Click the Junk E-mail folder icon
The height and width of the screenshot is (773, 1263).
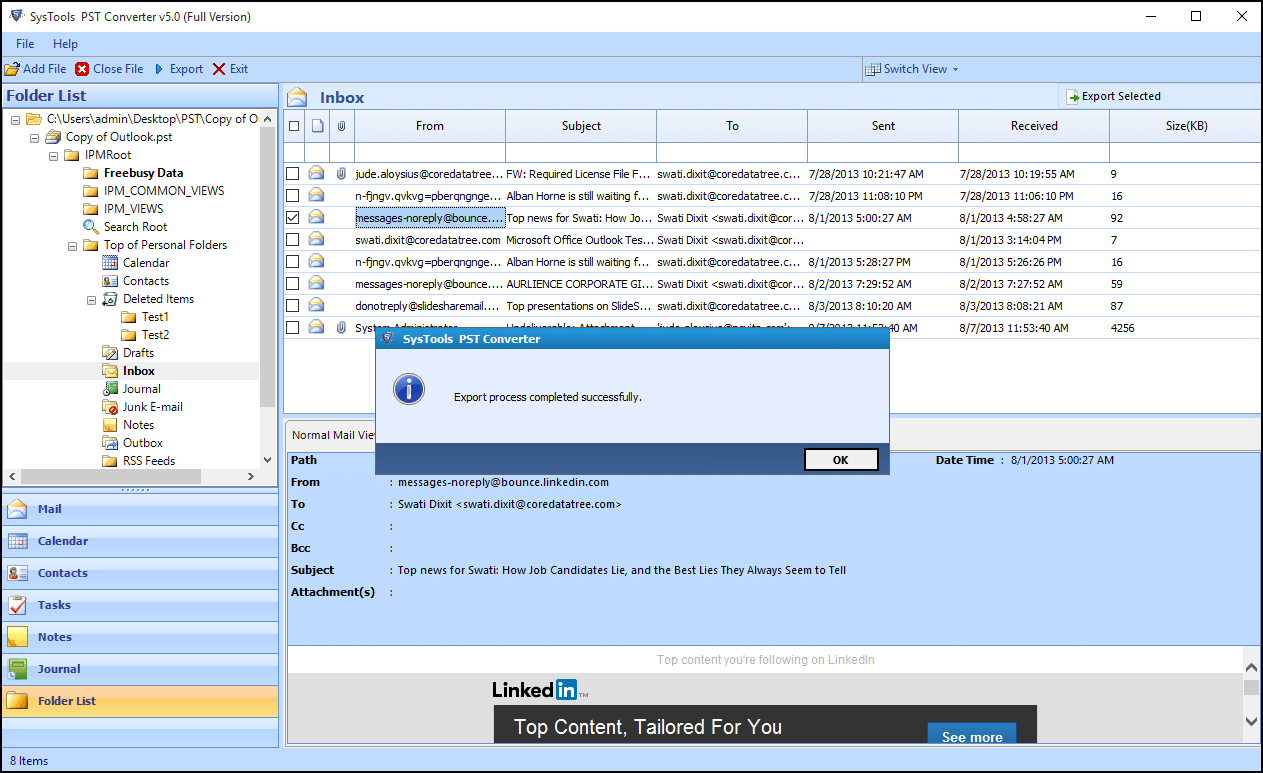[x=110, y=407]
